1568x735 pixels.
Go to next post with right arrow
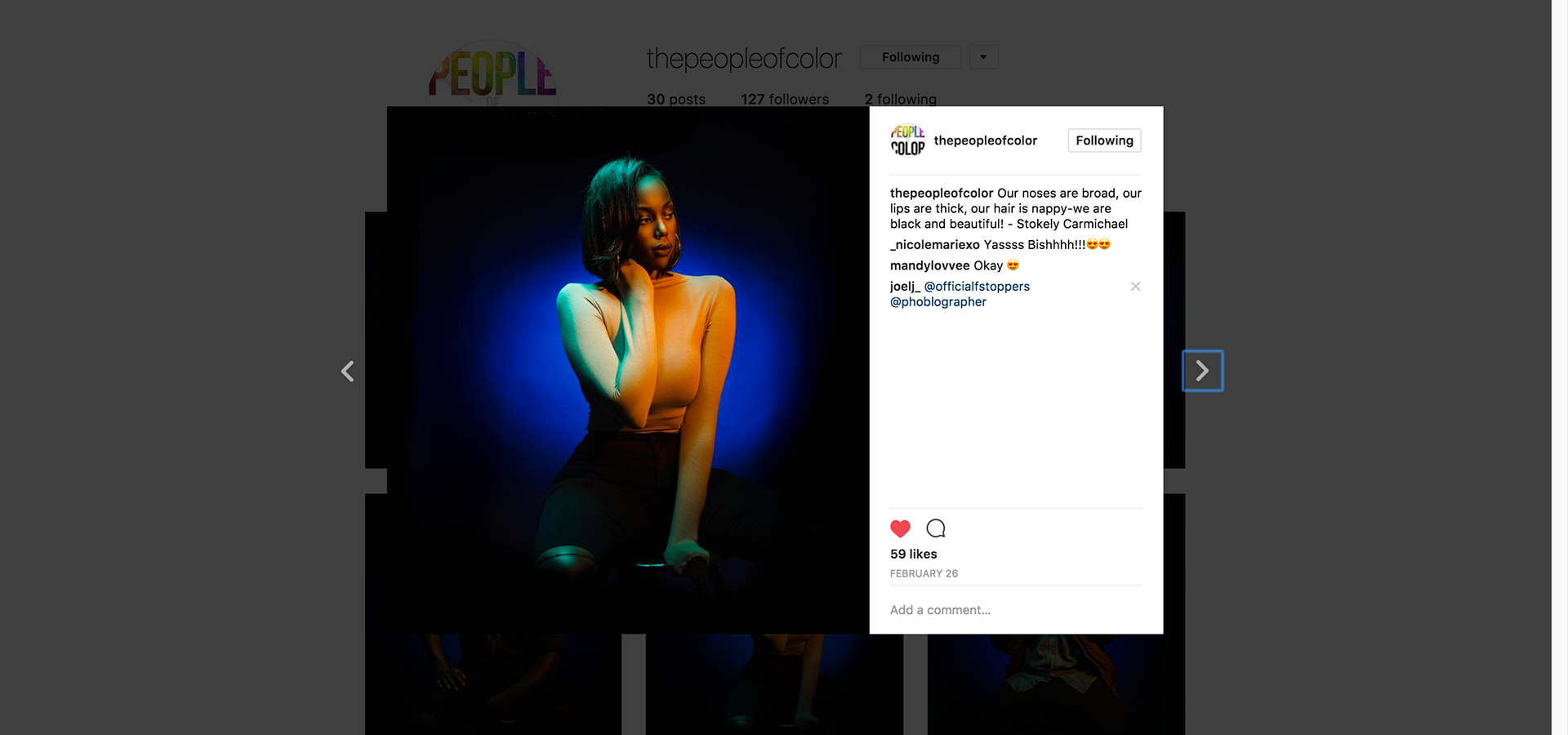point(1202,371)
